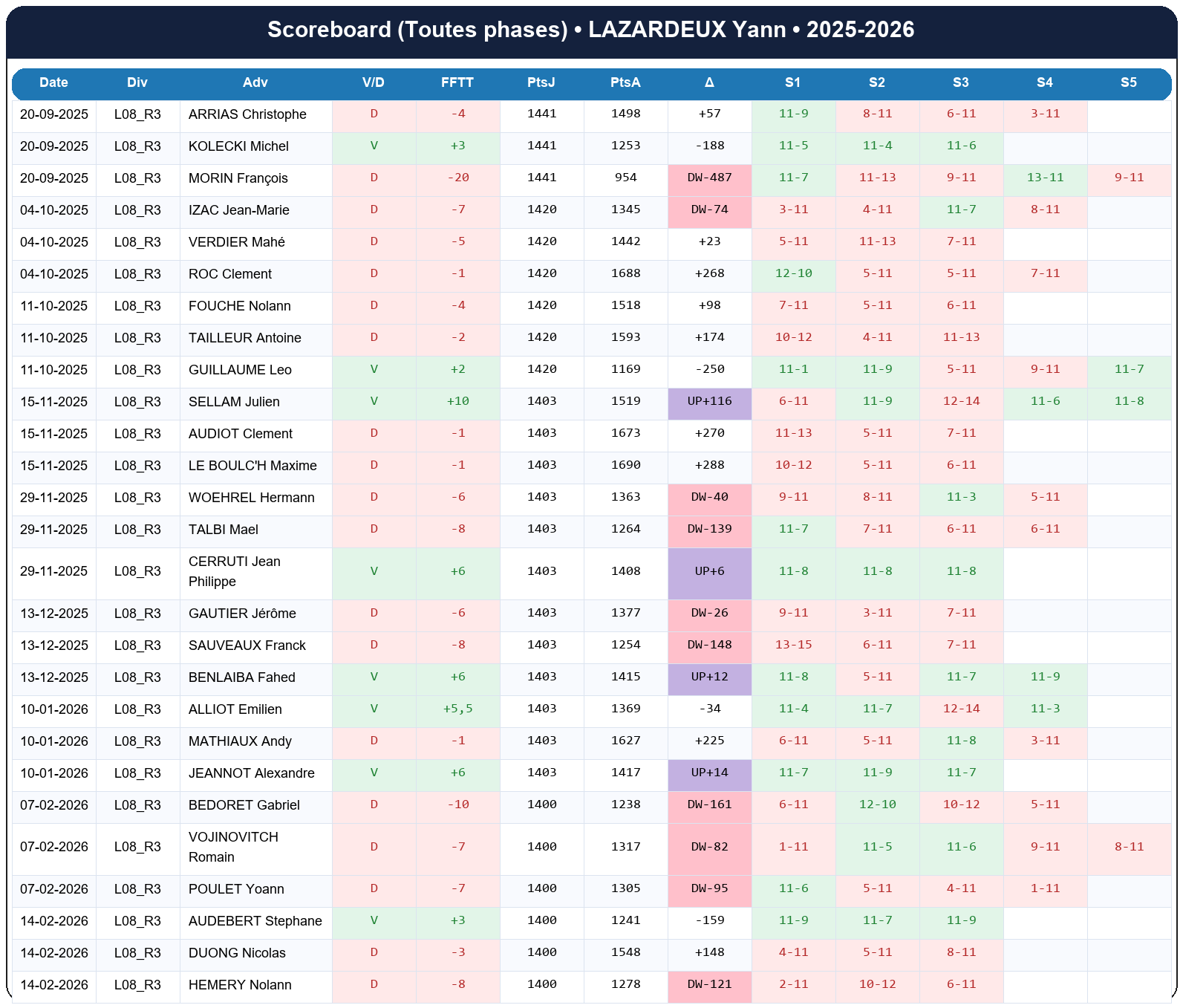The image size is (1183, 1008).
Task: Click opponent SELLAM Julien's name
Action: [234, 402]
